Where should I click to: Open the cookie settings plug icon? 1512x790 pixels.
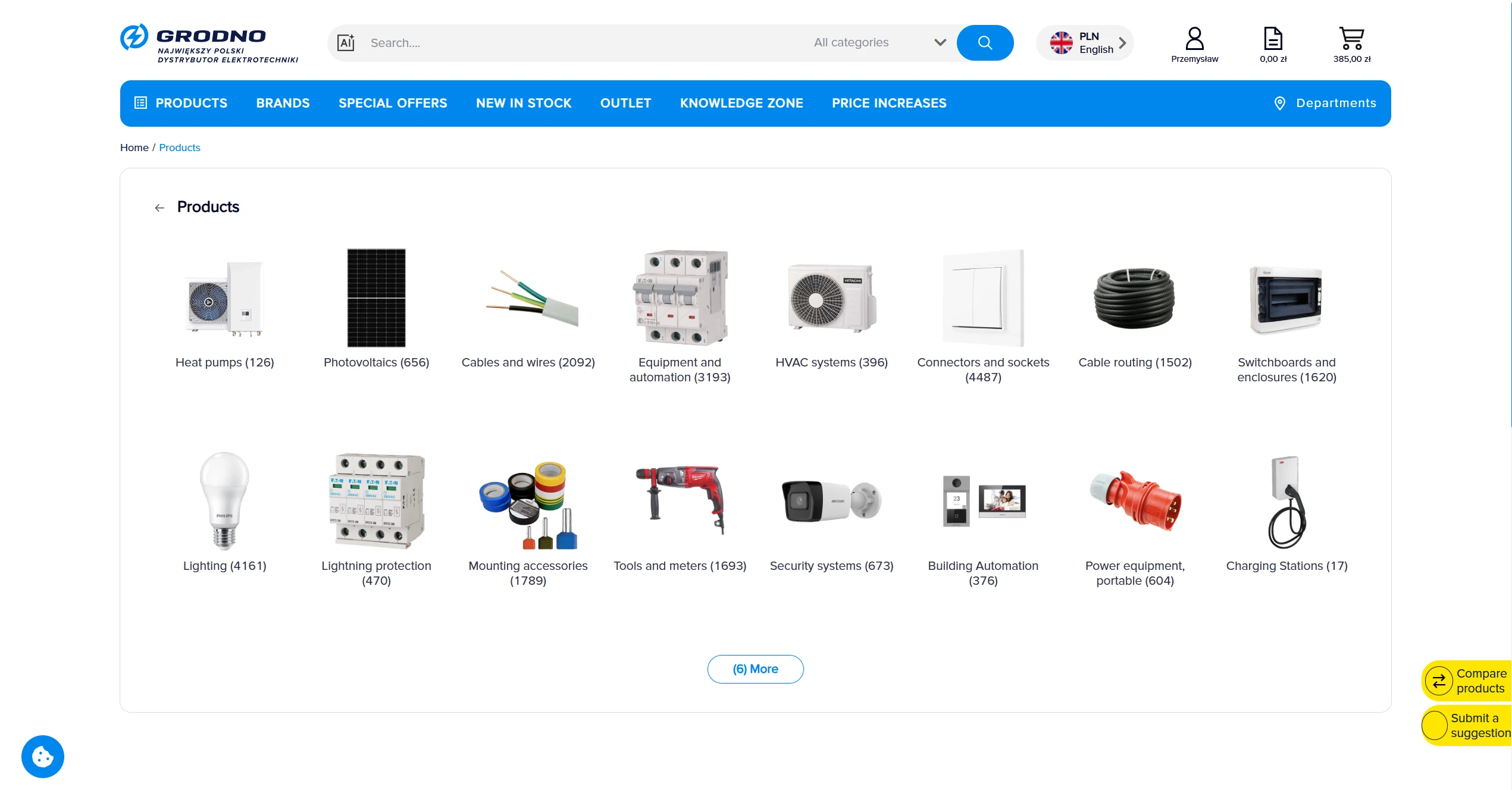[x=42, y=756]
